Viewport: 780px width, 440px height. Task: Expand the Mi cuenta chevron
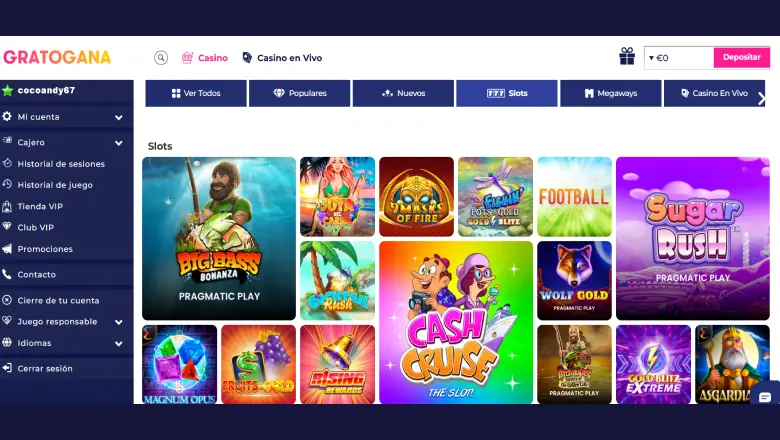[x=119, y=117]
